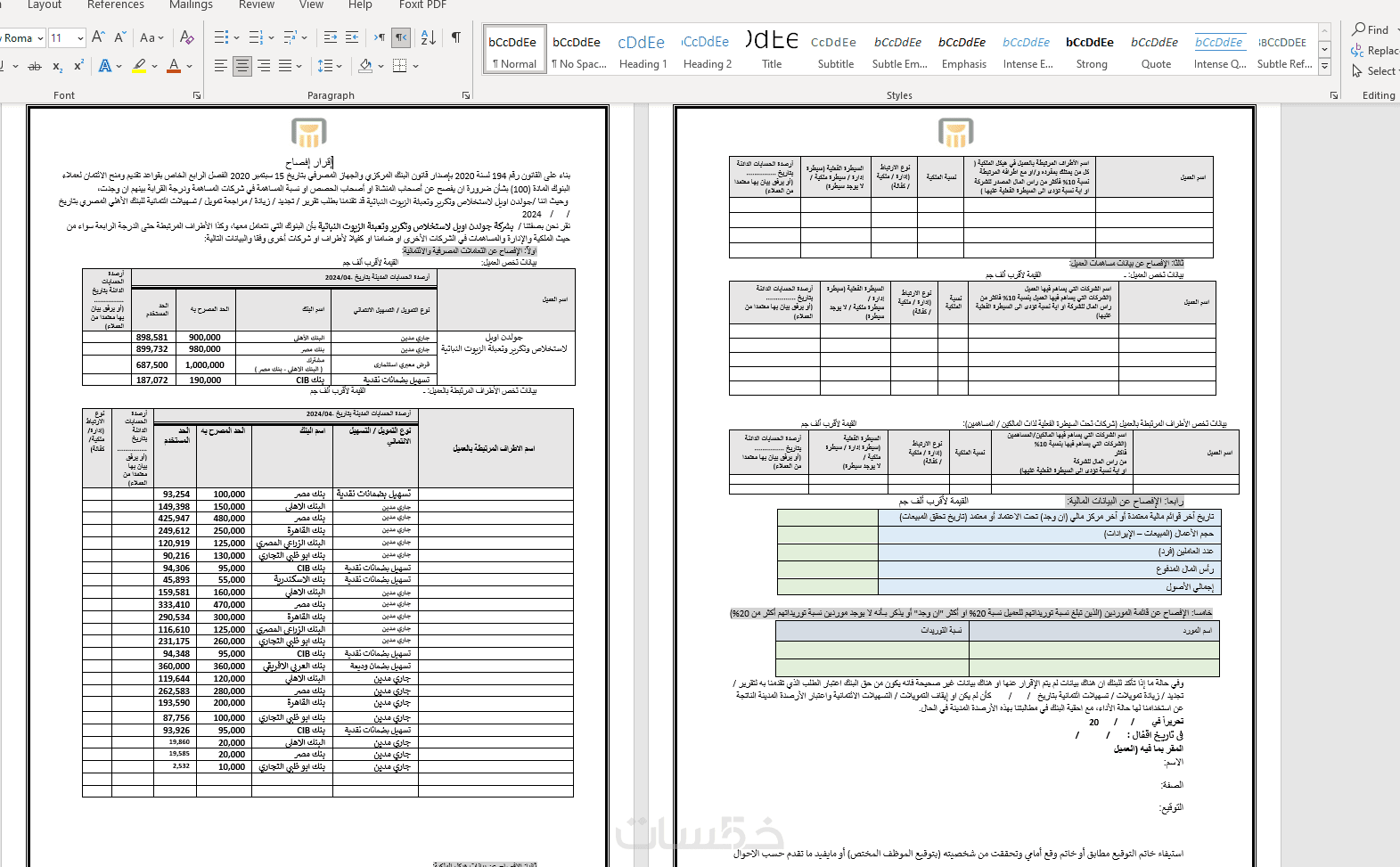The image size is (1400, 867).
Task: Open the Font dialog launcher
Action: click(197, 95)
